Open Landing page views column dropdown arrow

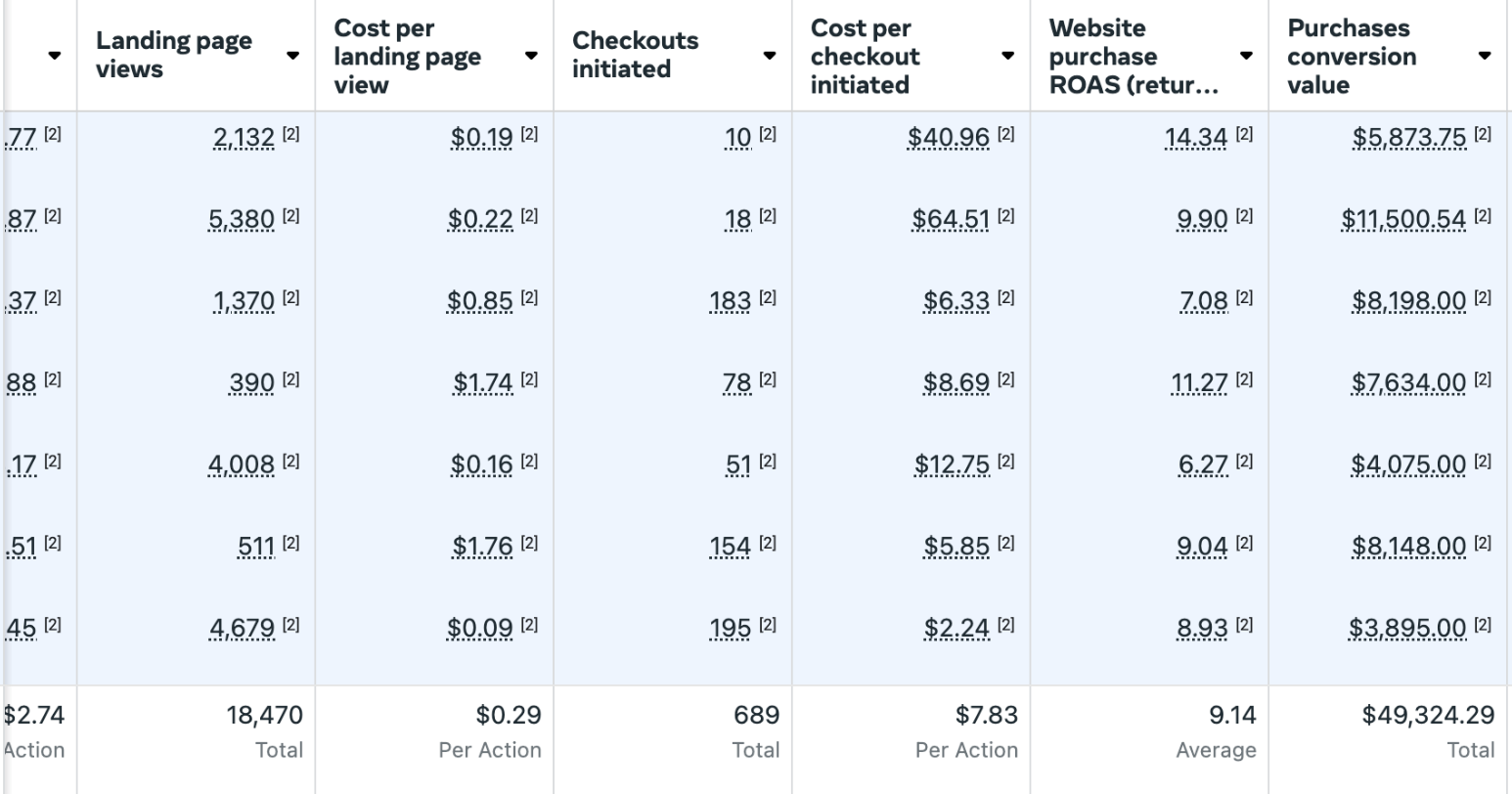pyautogui.click(x=292, y=56)
